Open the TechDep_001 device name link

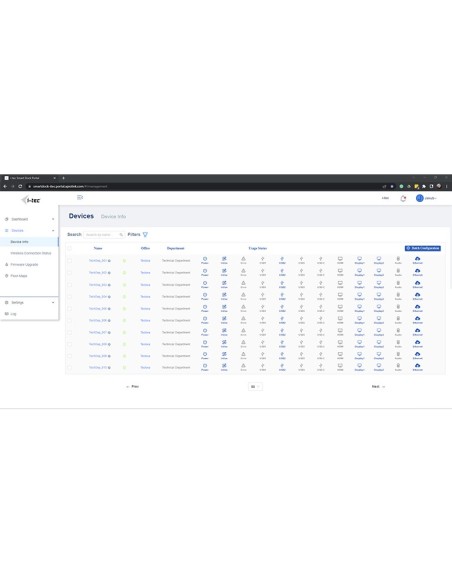coord(98,261)
